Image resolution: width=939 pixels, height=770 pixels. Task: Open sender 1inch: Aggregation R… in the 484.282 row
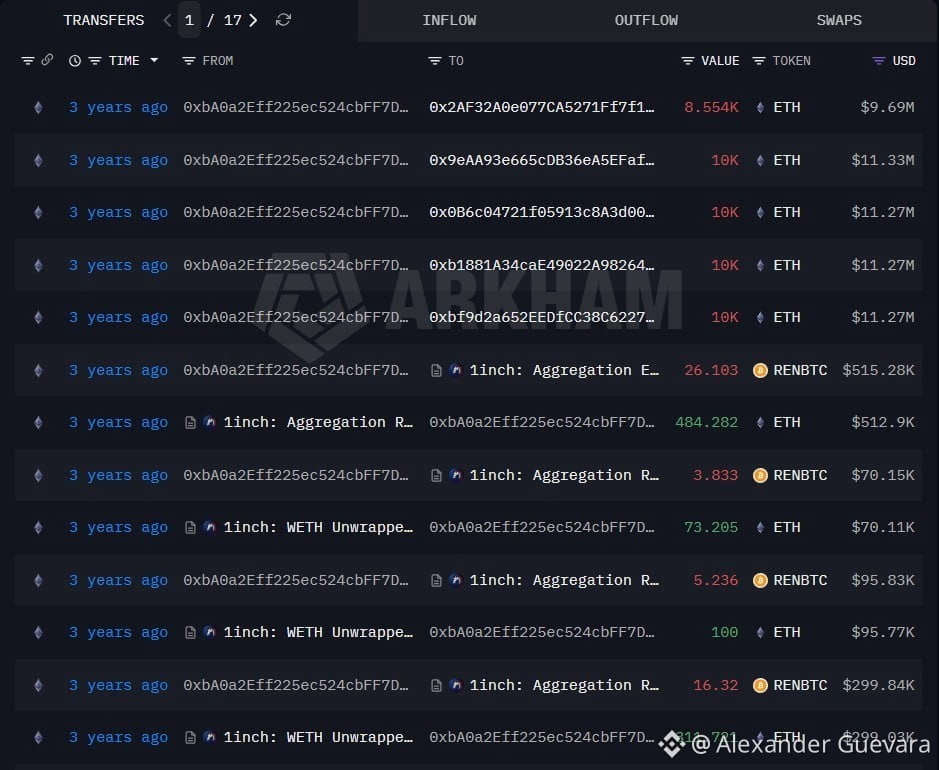[318, 422]
